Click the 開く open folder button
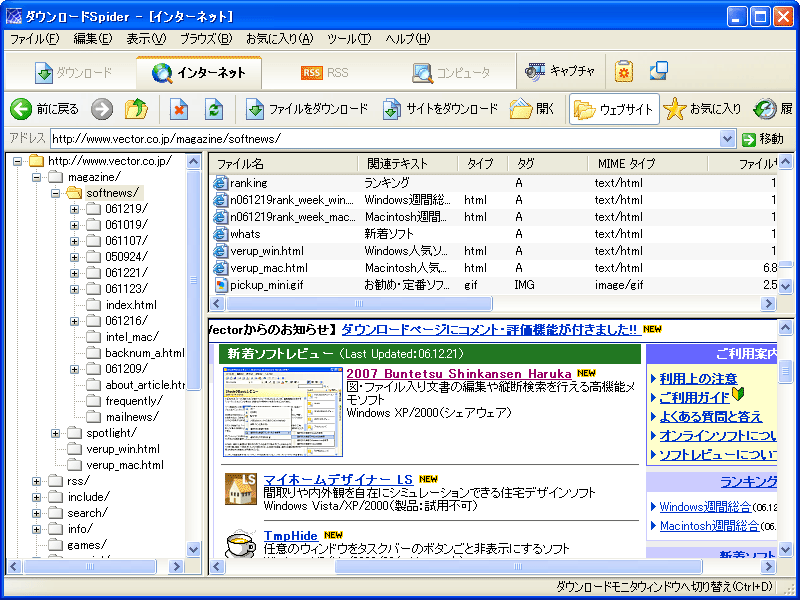Screen dimensions: 800x600 (532, 109)
